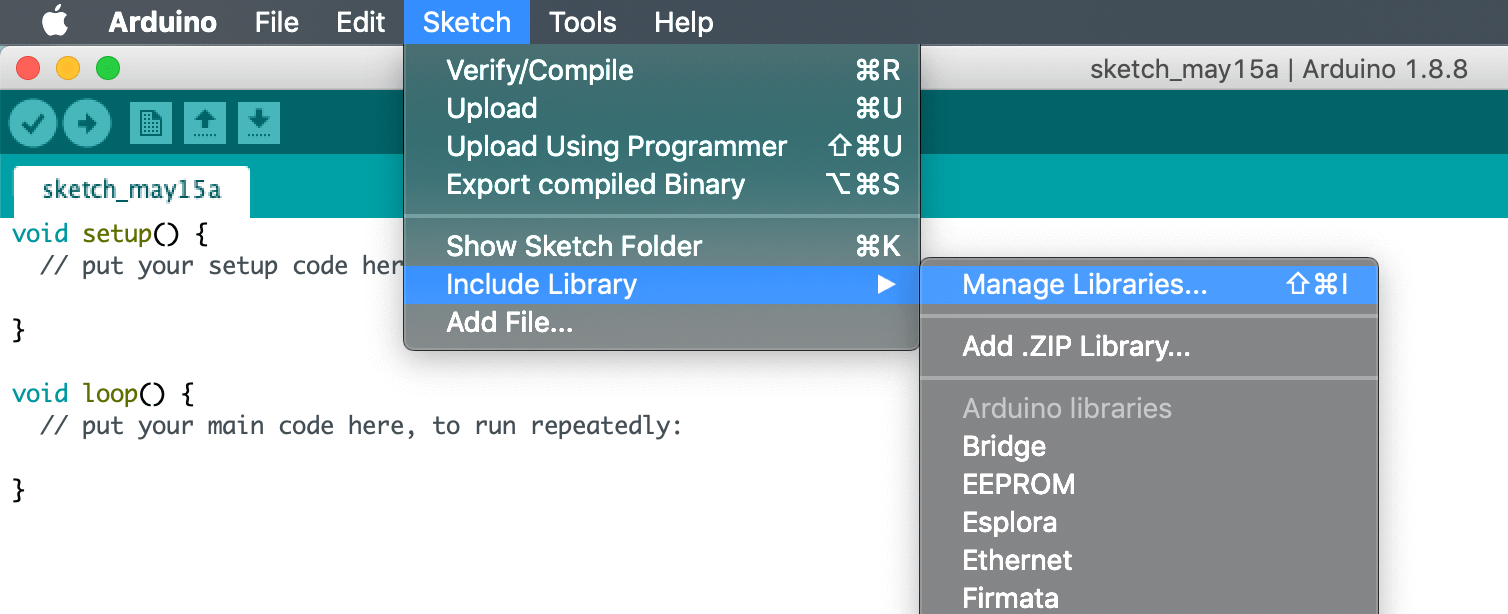Click the Verify checkmark toolbar button
1508x614 pixels.
click(33, 123)
